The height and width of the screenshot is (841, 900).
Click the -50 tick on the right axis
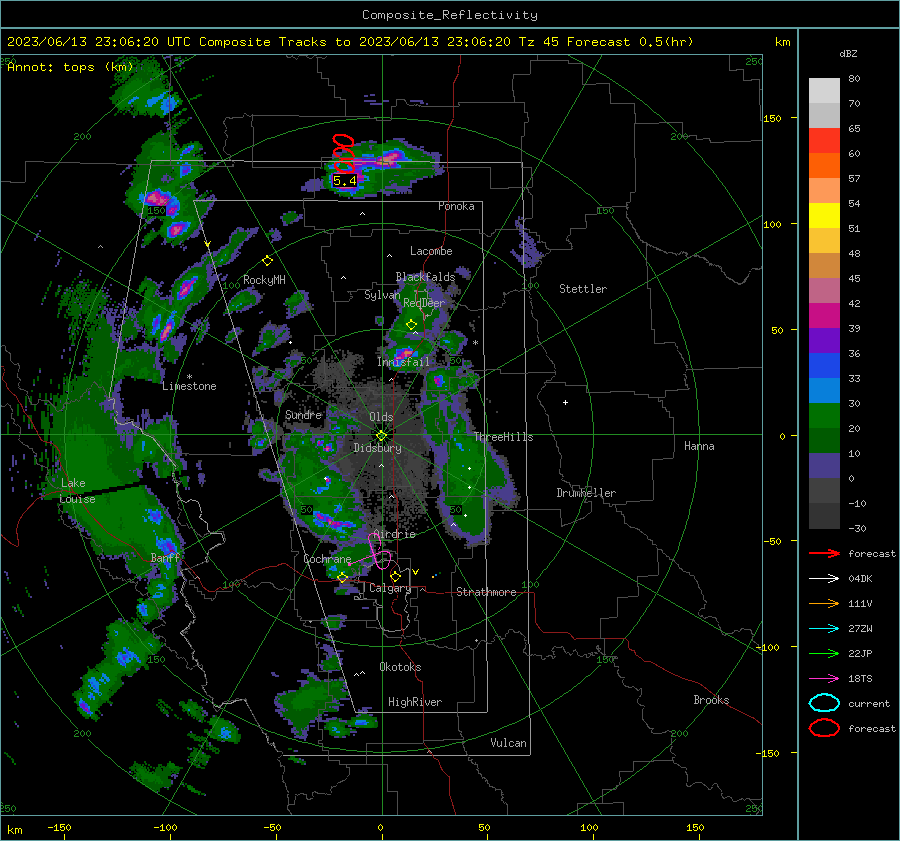pyautogui.click(x=772, y=541)
